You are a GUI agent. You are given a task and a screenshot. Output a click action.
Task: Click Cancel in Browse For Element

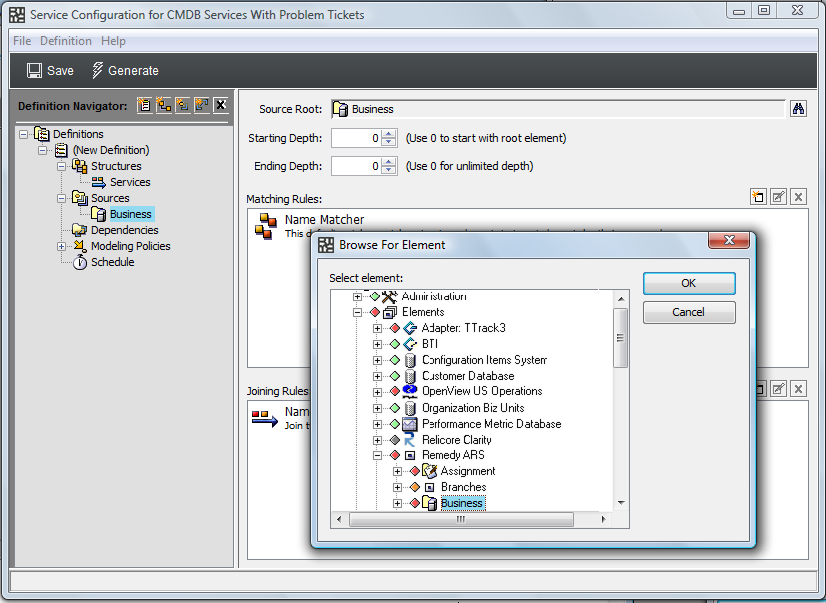coord(689,312)
